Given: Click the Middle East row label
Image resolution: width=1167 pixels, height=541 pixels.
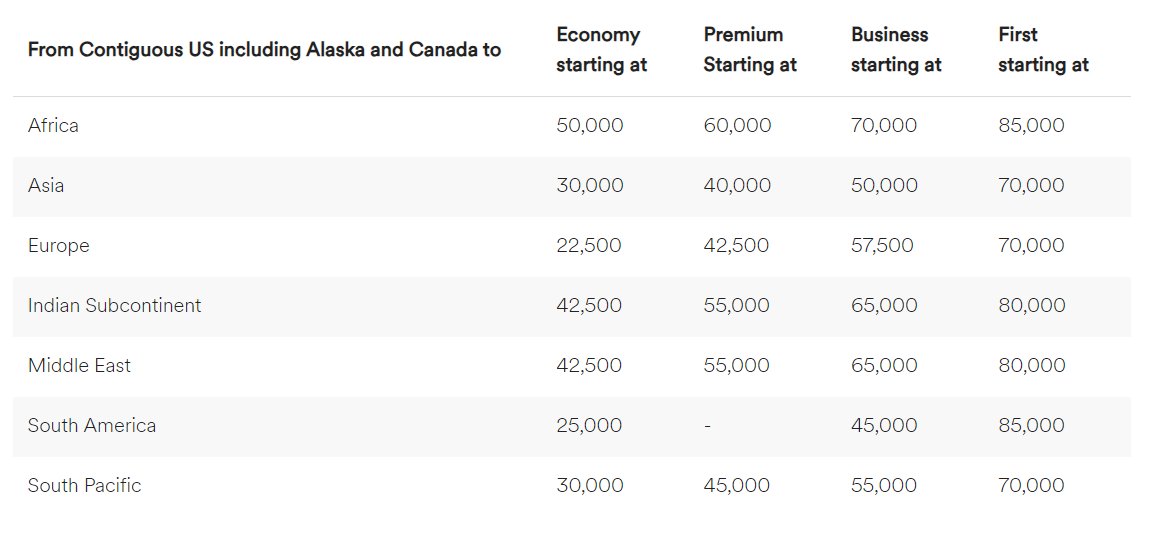Looking at the screenshot, I should pyautogui.click(x=79, y=365).
